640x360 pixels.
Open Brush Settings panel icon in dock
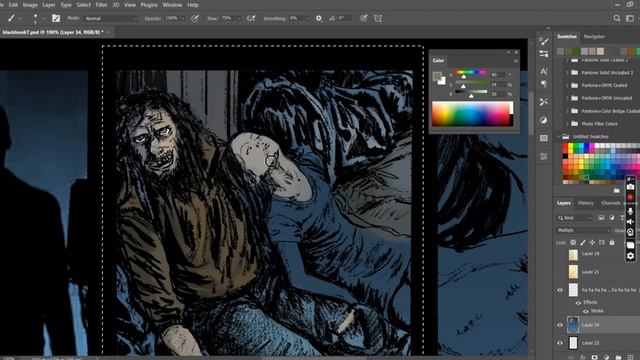pyautogui.click(x=544, y=54)
